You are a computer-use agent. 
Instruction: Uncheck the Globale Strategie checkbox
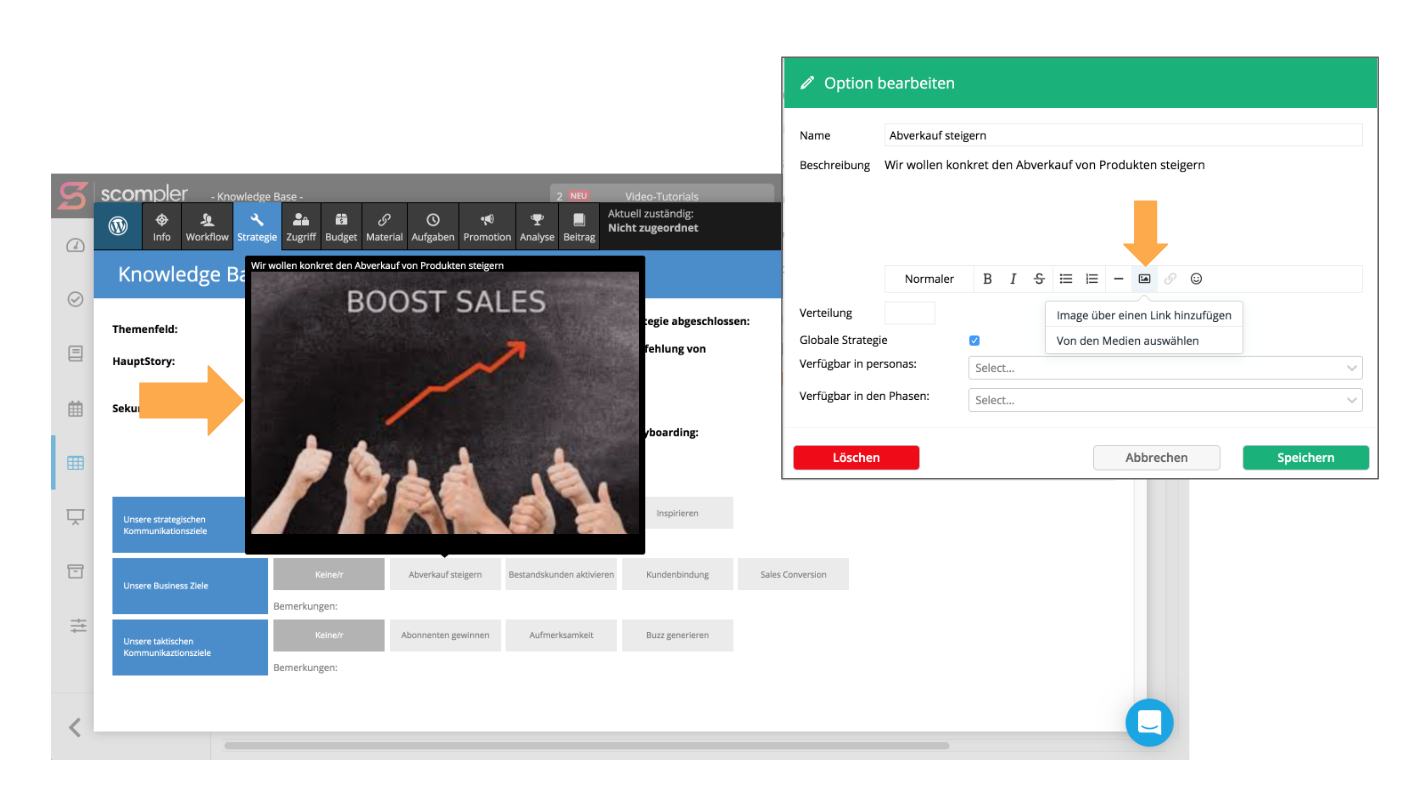(x=974, y=341)
